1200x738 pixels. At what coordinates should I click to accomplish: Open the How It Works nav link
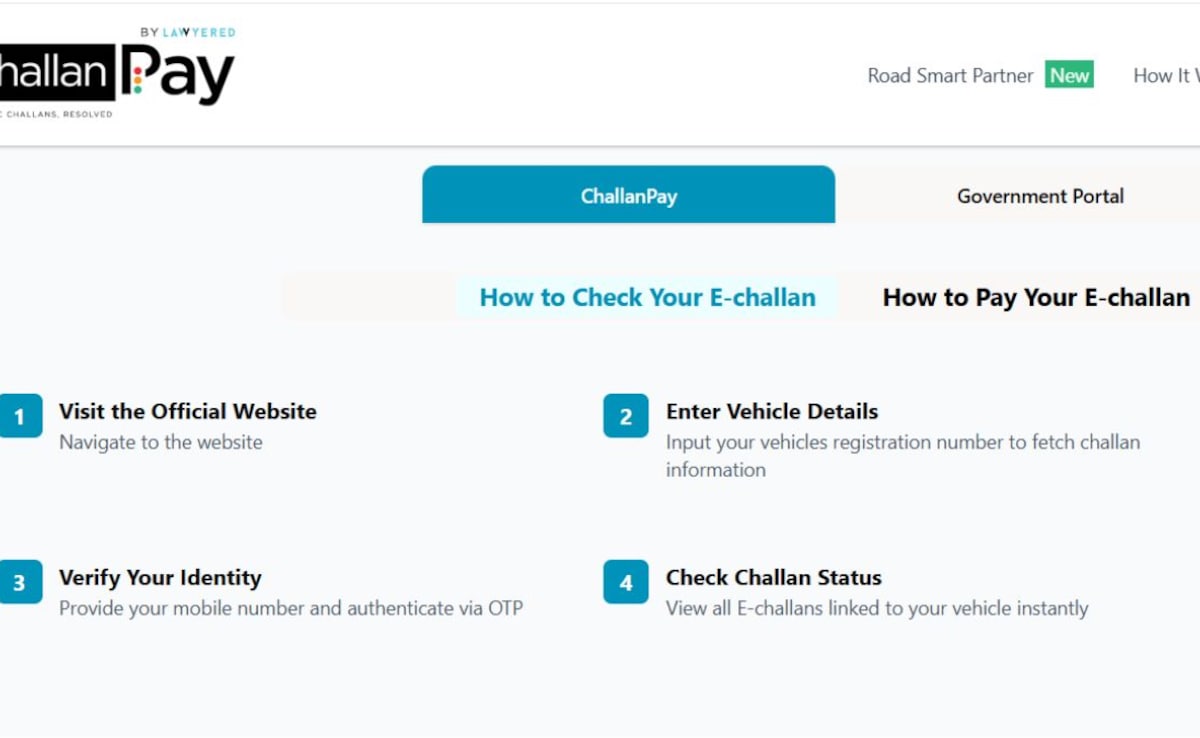[x=1166, y=76]
